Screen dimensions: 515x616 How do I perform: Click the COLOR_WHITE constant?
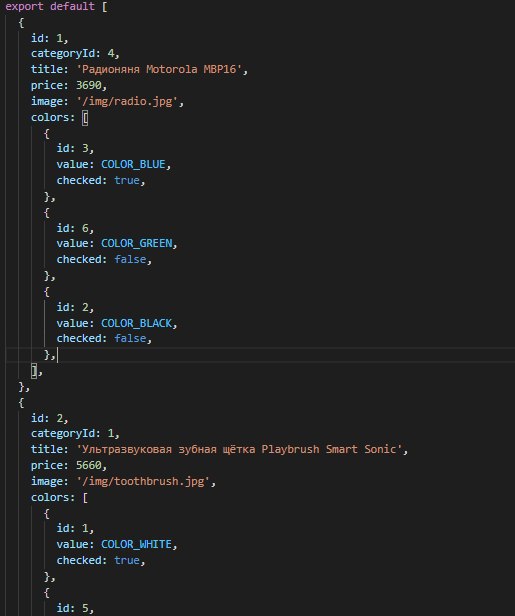pos(136,544)
